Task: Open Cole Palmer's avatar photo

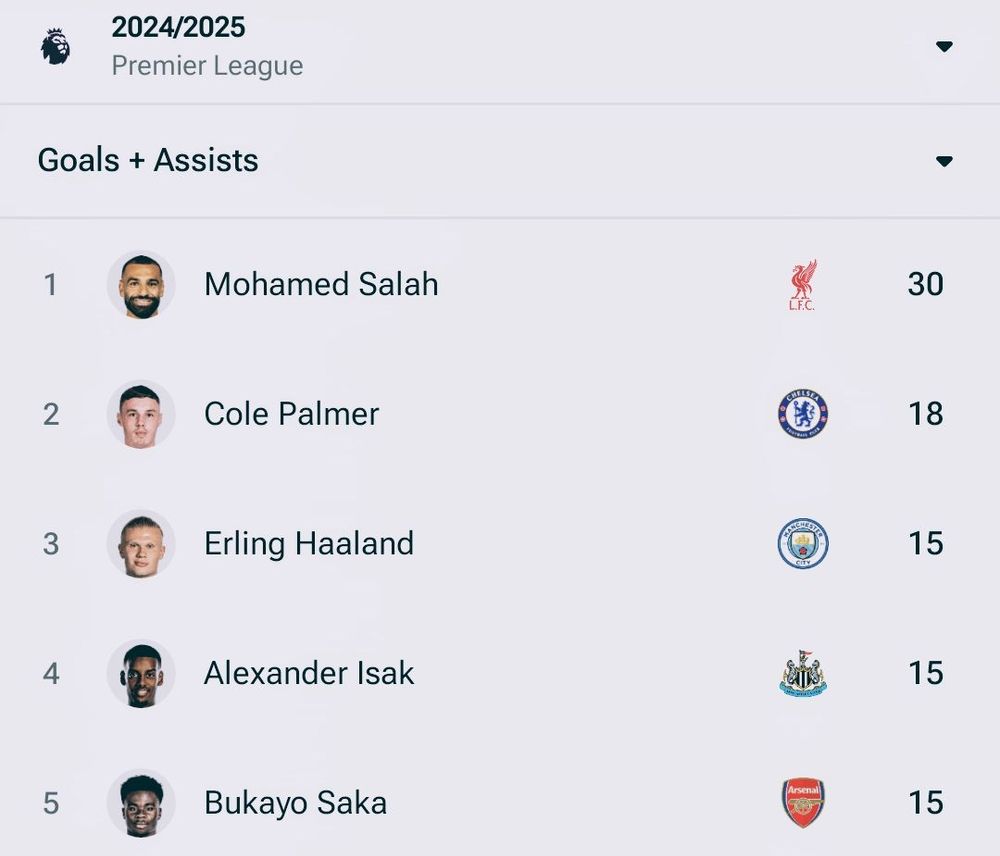Action: coord(141,414)
